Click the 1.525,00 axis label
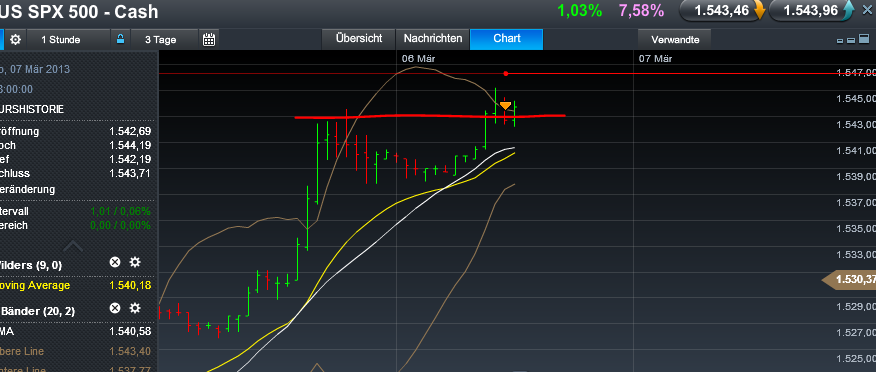 tap(856, 359)
